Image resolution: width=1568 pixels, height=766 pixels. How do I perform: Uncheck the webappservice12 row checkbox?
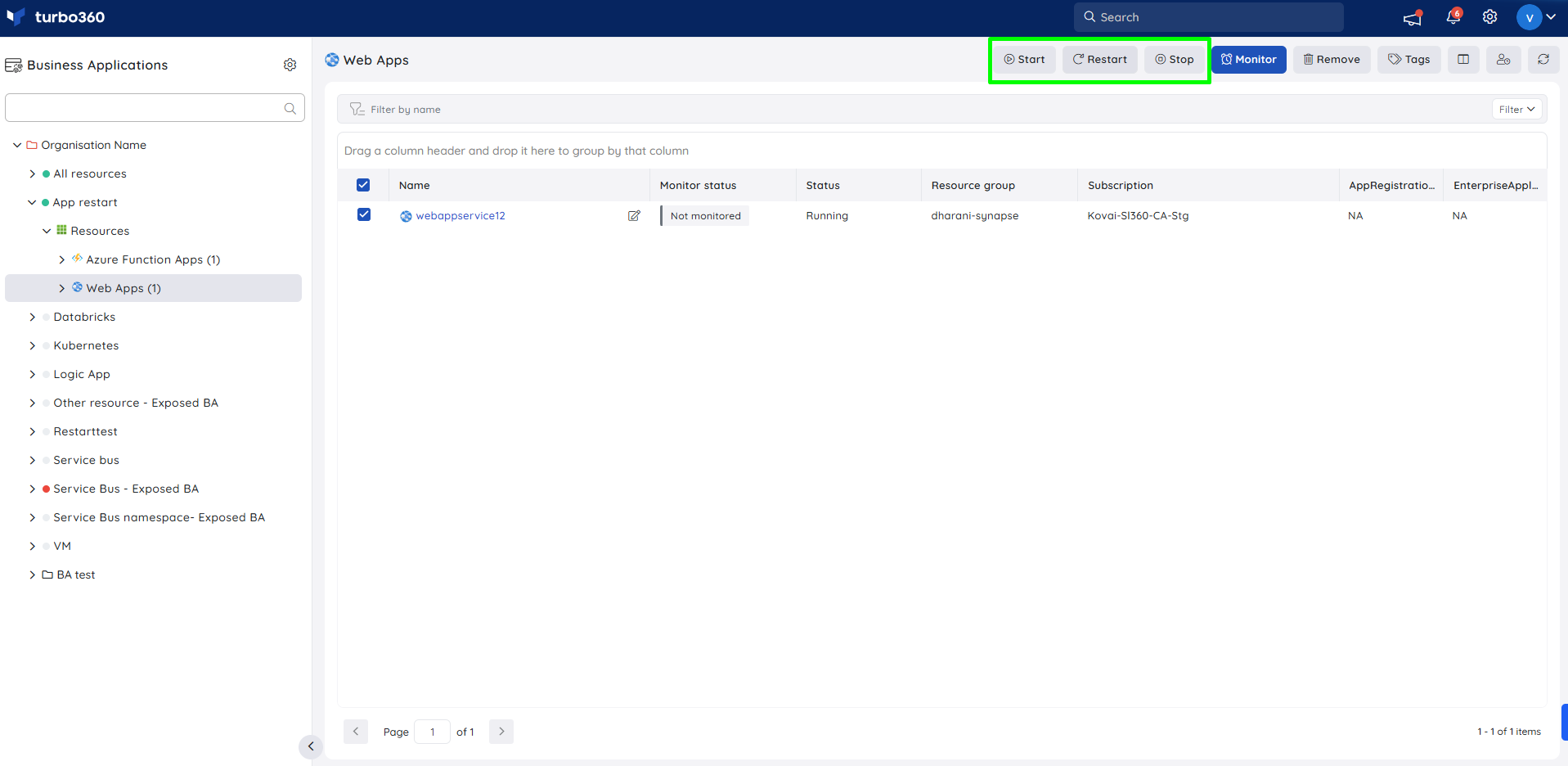pyautogui.click(x=364, y=214)
